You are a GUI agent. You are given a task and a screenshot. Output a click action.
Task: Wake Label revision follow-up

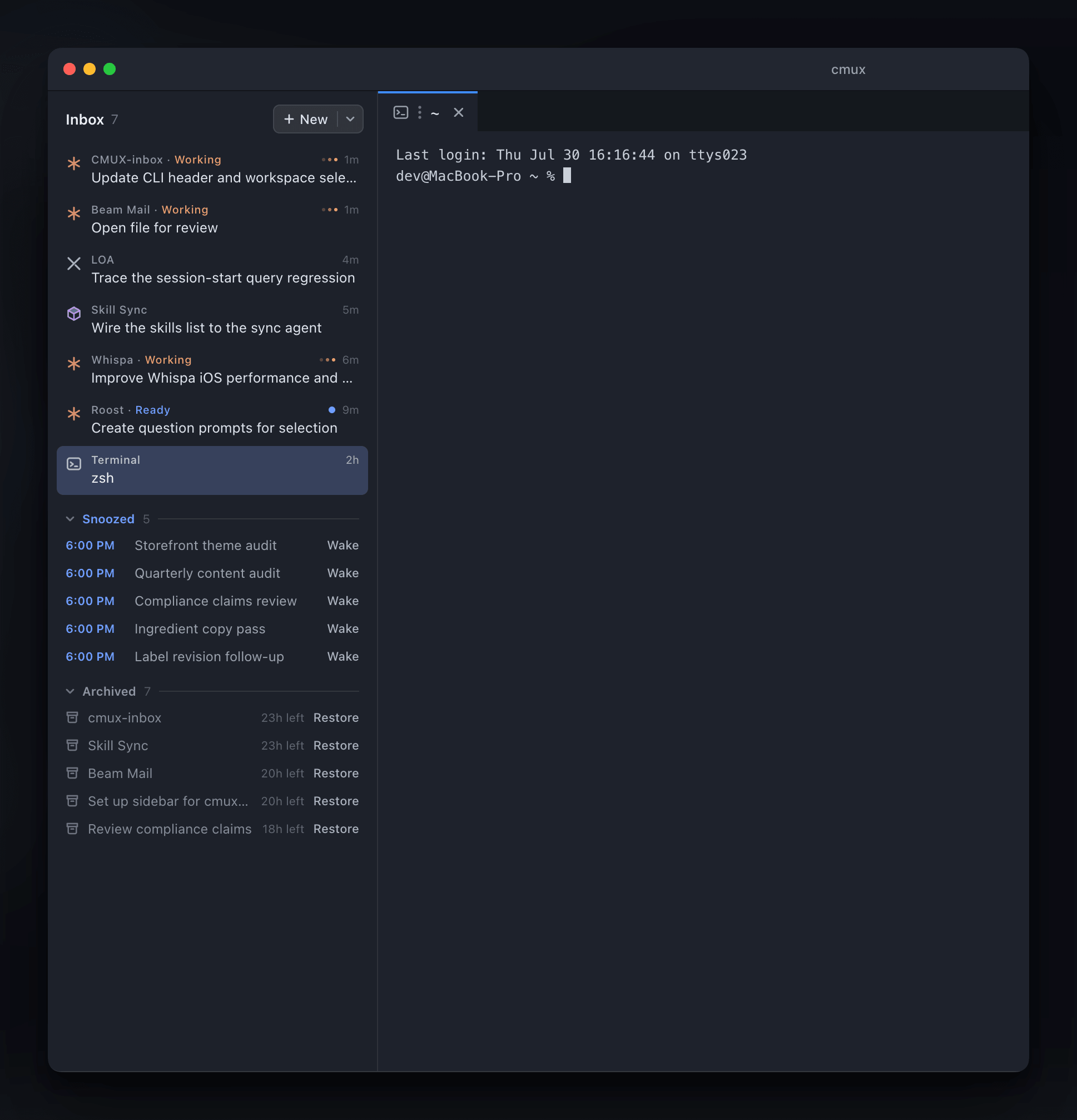pos(343,657)
